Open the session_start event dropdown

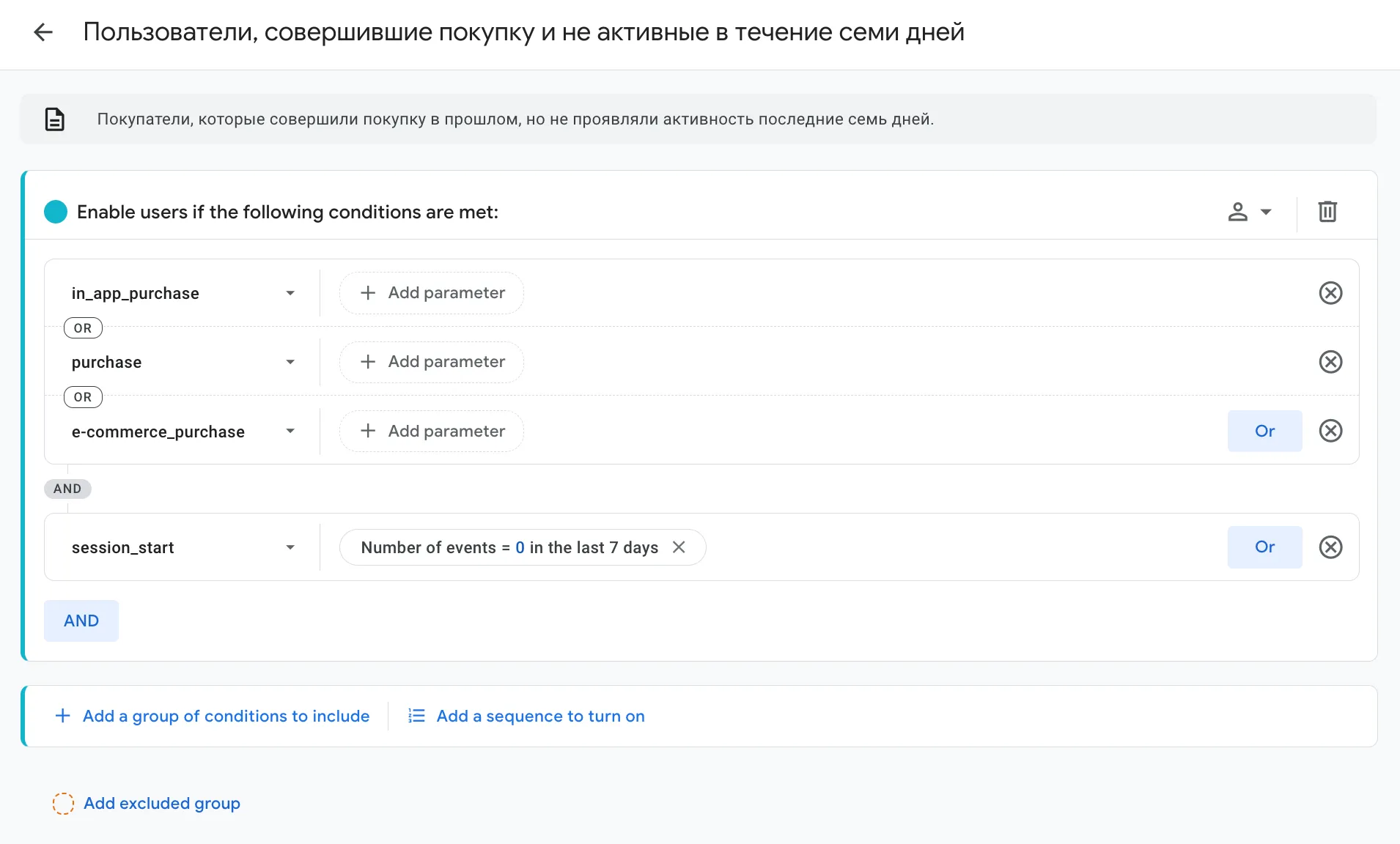pos(290,547)
